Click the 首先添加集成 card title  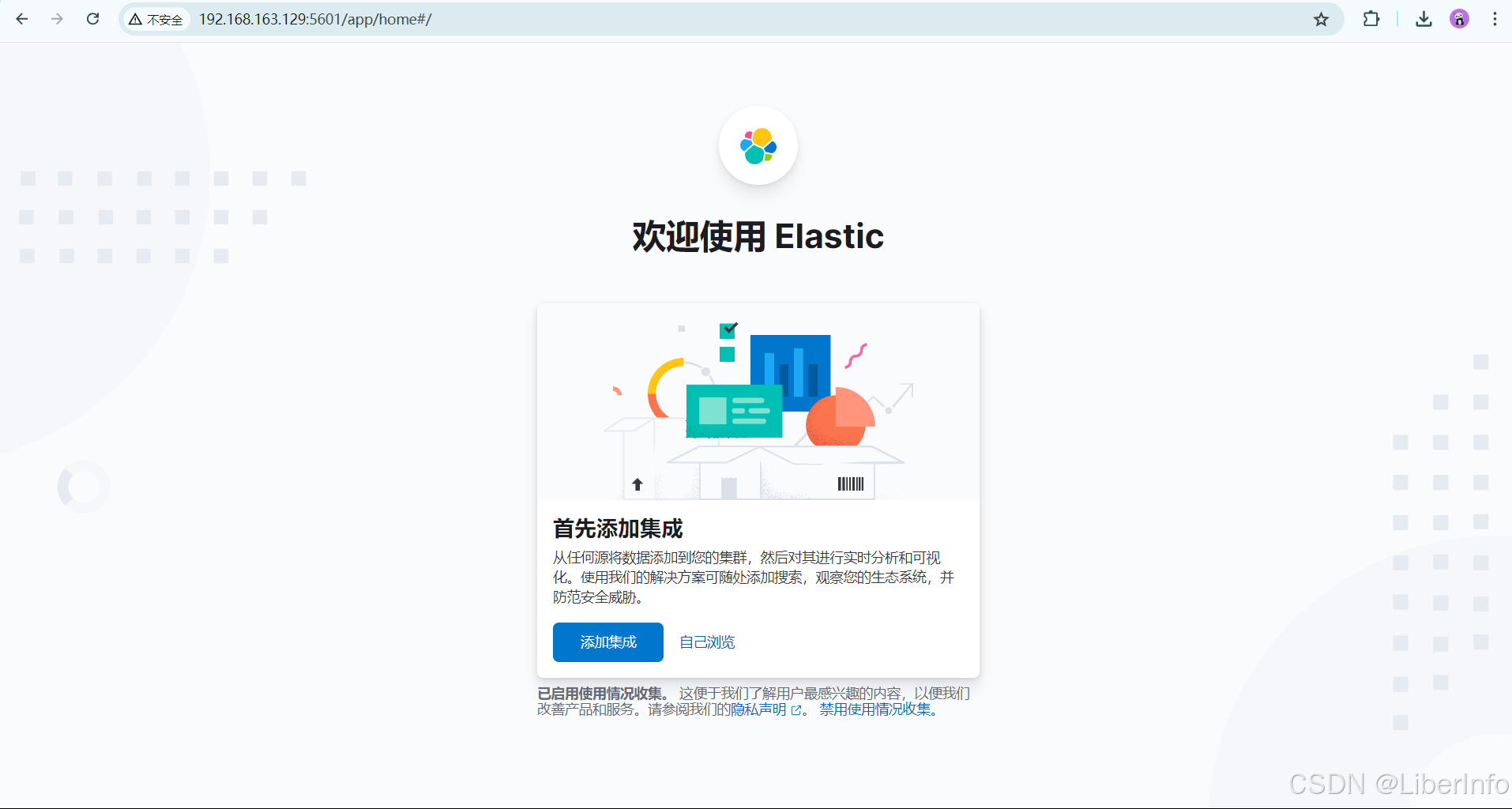click(x=618, y=529)
